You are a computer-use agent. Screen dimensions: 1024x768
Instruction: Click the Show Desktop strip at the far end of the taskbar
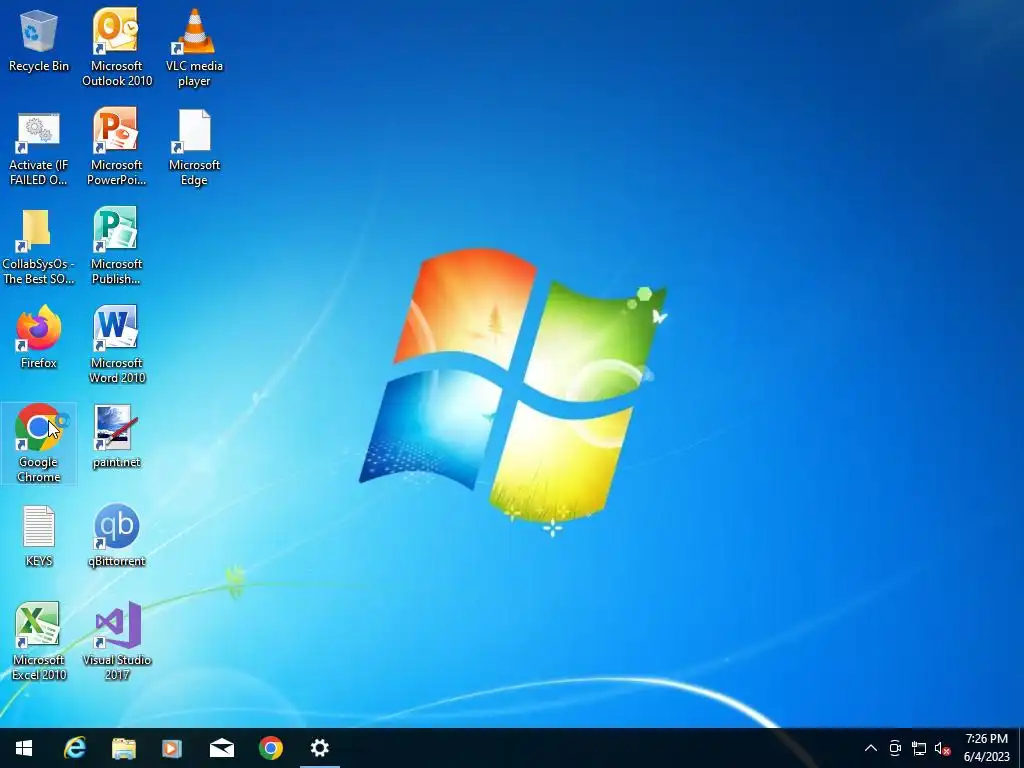[1021, 748]
